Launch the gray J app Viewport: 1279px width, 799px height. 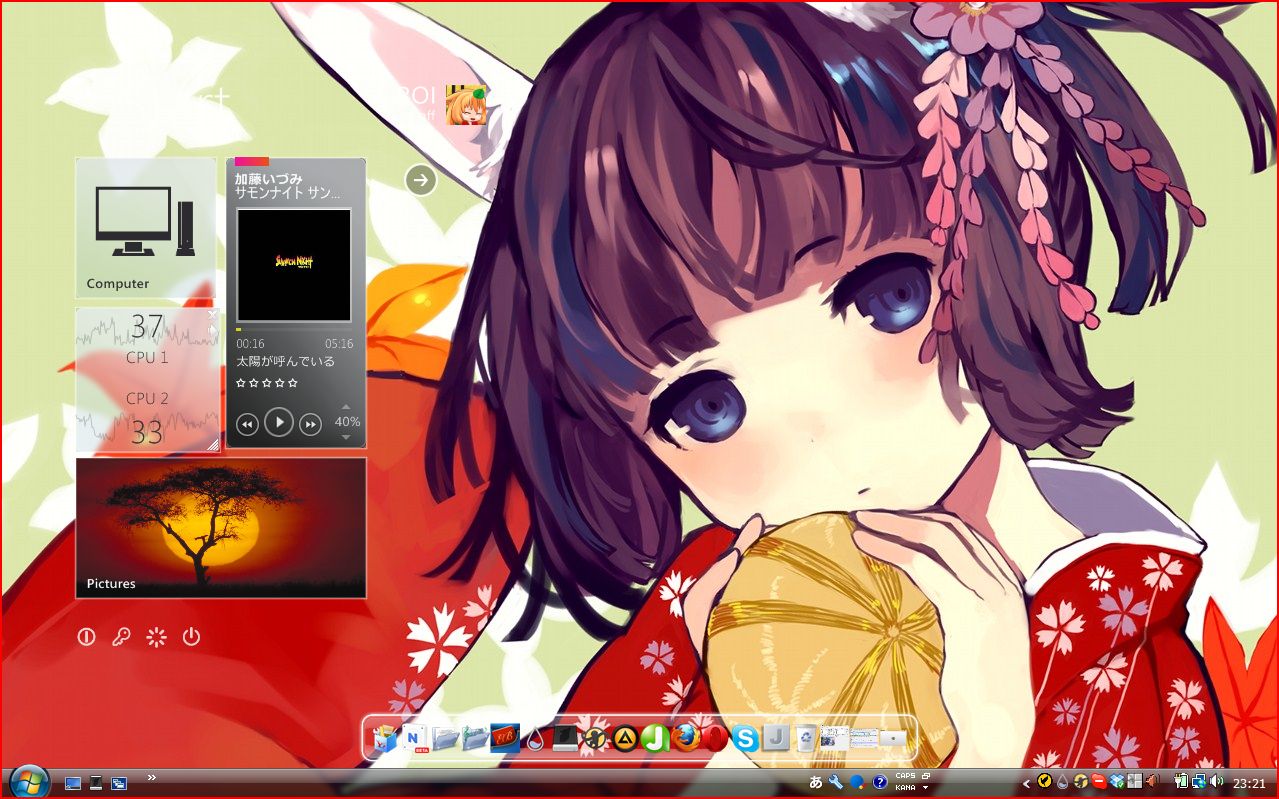pyautogui.click(x=774, y=738)
